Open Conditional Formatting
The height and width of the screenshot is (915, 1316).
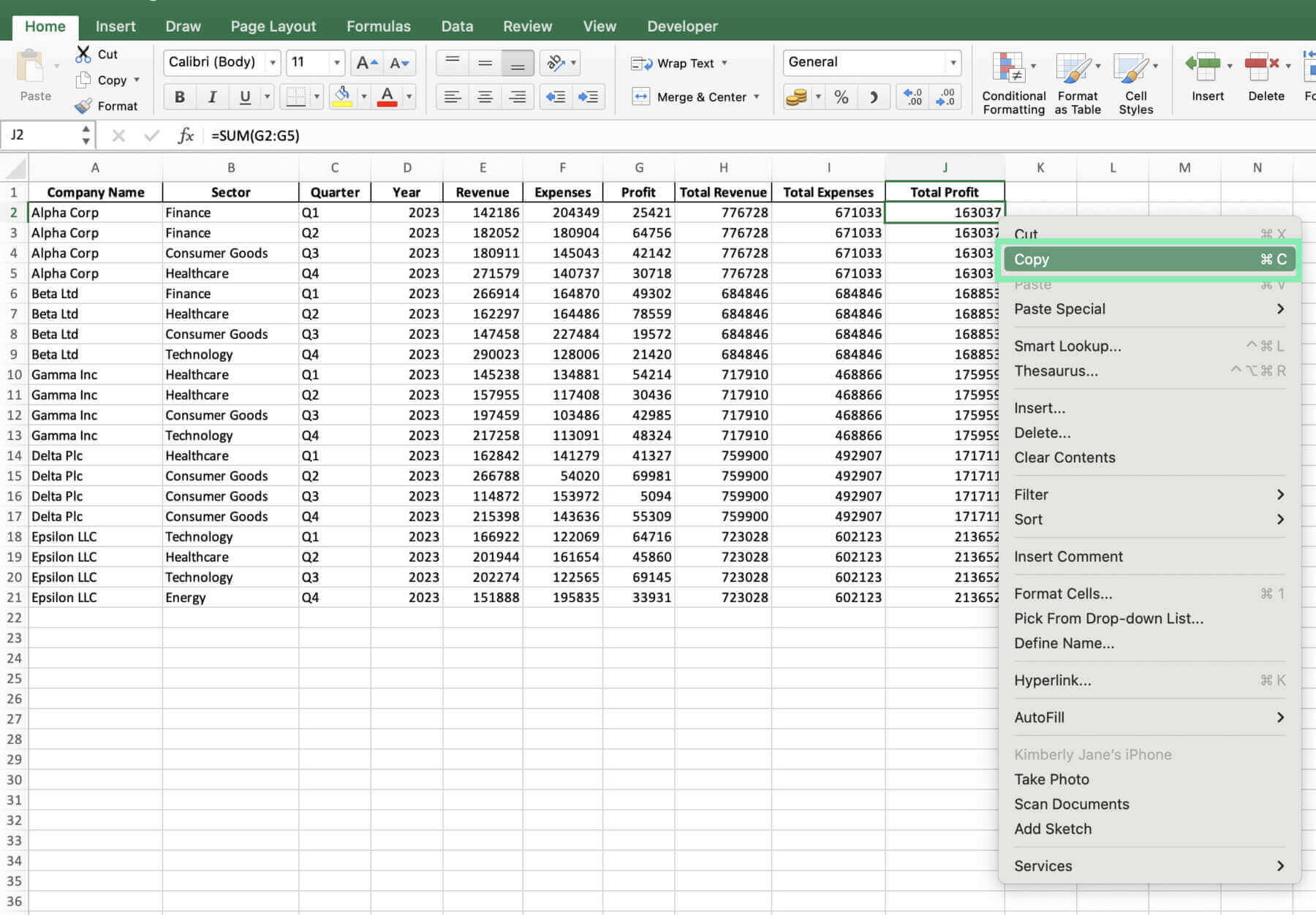(1013, 83)
